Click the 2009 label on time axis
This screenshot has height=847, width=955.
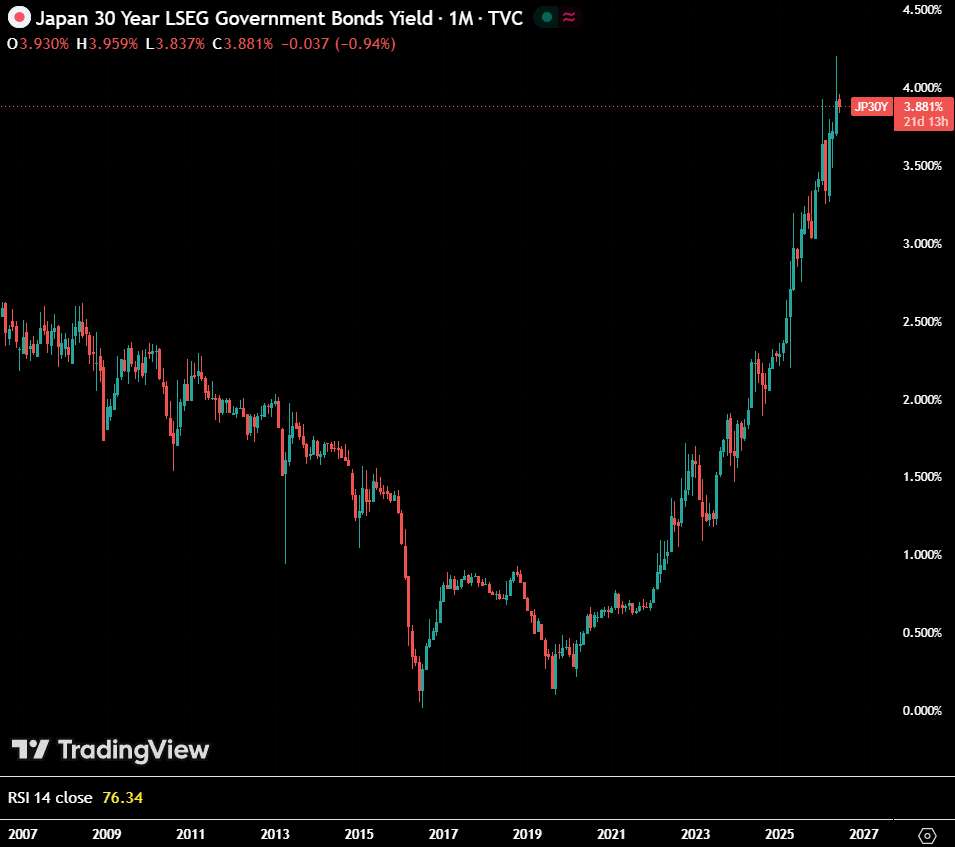[x=107, y=834]
